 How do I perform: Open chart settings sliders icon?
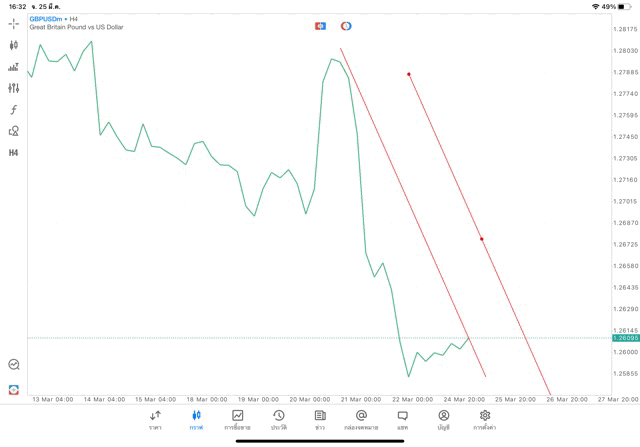13,88
